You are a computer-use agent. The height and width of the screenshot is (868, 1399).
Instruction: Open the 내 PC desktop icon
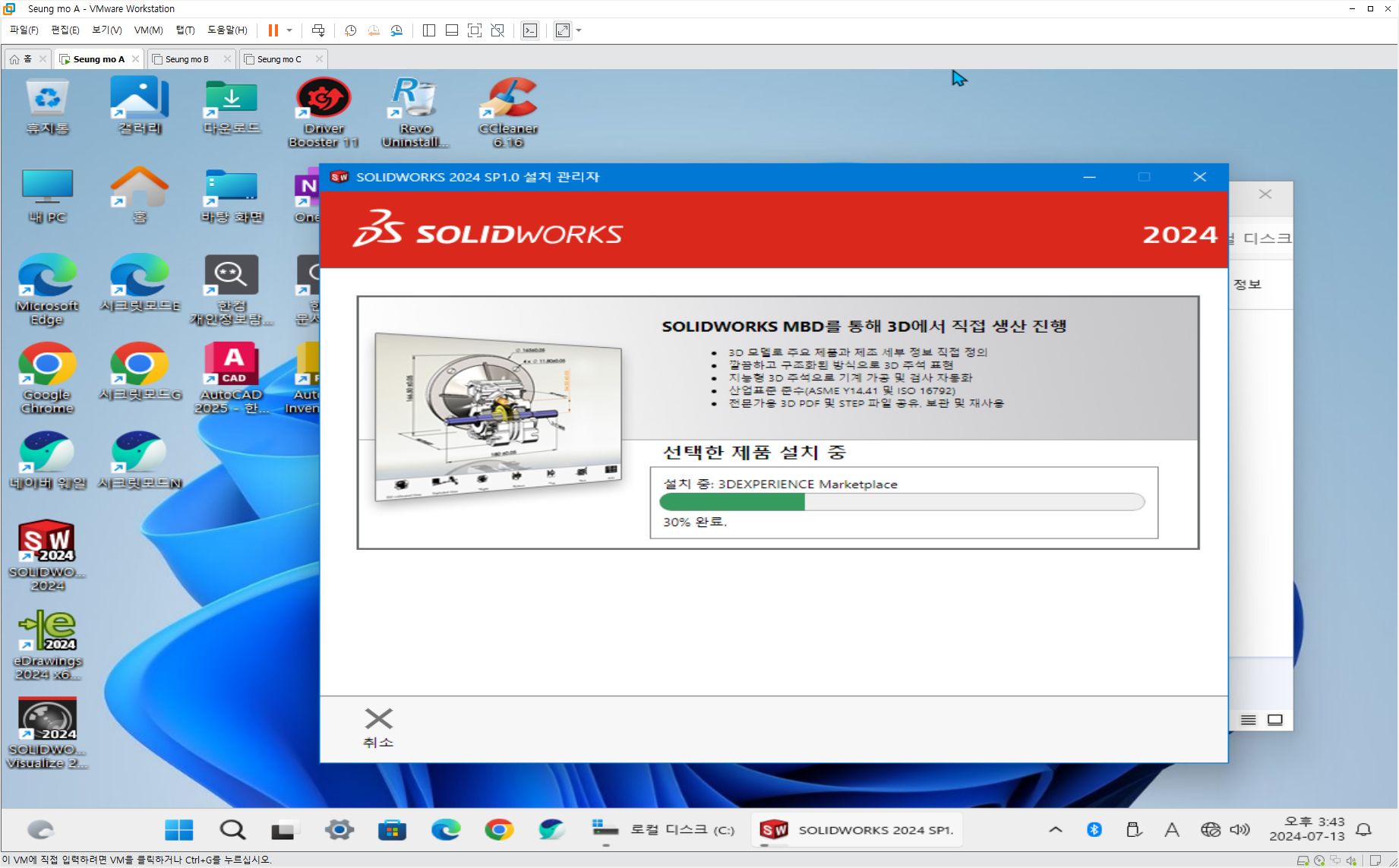click(47, 196)
